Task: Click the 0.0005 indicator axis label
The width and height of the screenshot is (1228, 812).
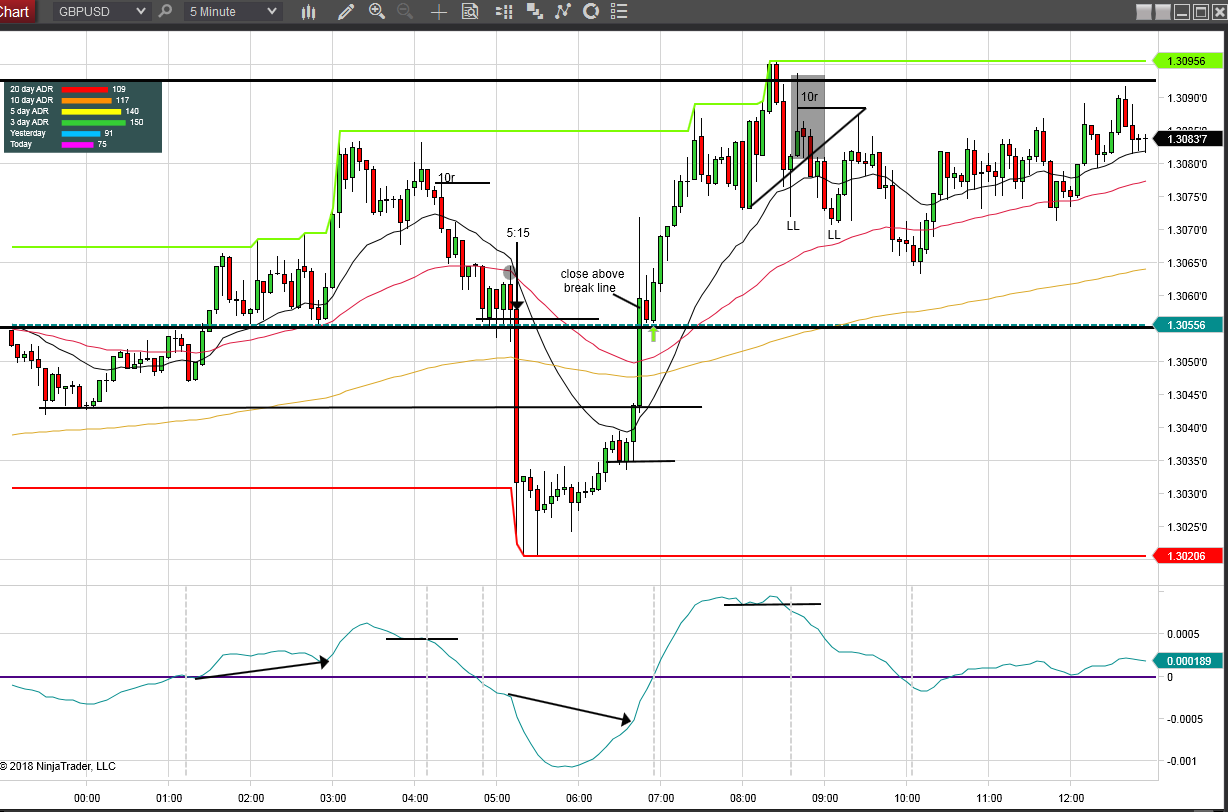Action: coord(1182,634)
